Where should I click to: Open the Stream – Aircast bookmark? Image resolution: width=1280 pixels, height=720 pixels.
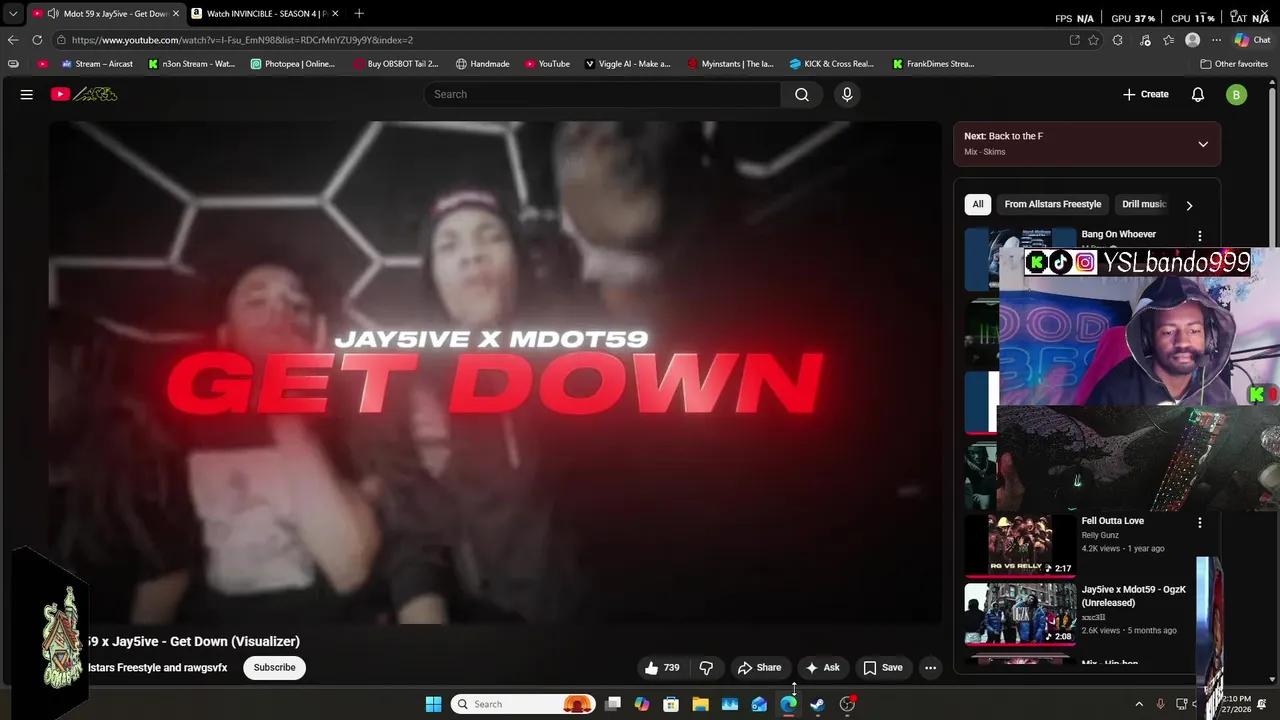[x=97, y=64]
